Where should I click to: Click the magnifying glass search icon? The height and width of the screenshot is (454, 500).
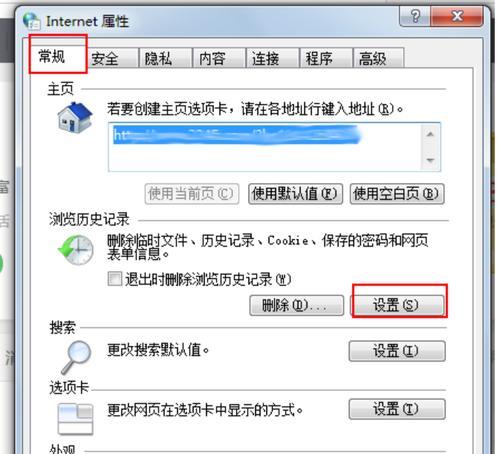pos(76,358)
